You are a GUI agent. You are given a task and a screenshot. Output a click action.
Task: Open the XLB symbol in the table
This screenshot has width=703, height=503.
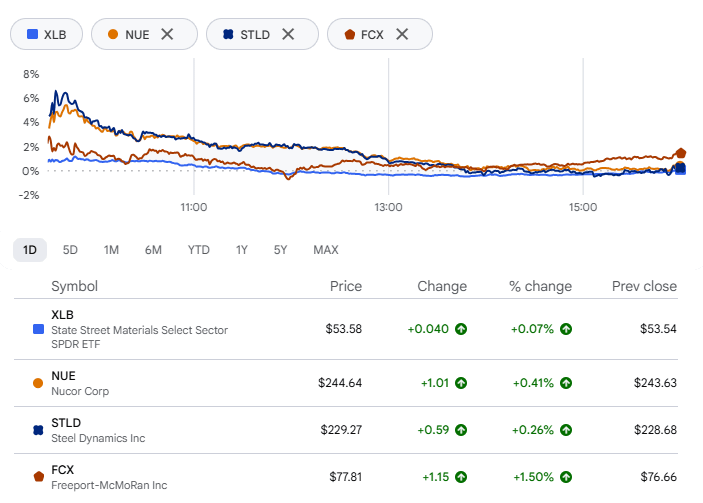(62, 315)
